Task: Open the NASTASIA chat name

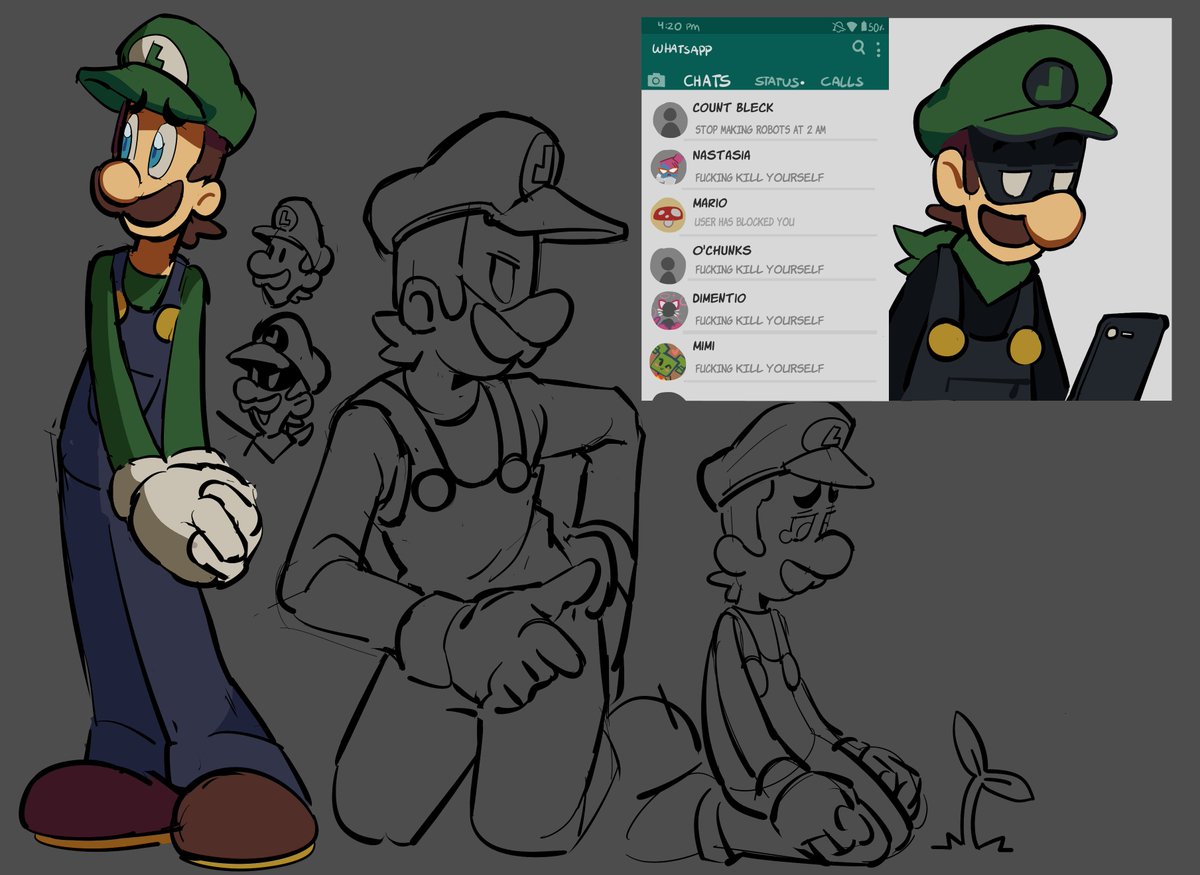Action: click(x=721, y=155)
